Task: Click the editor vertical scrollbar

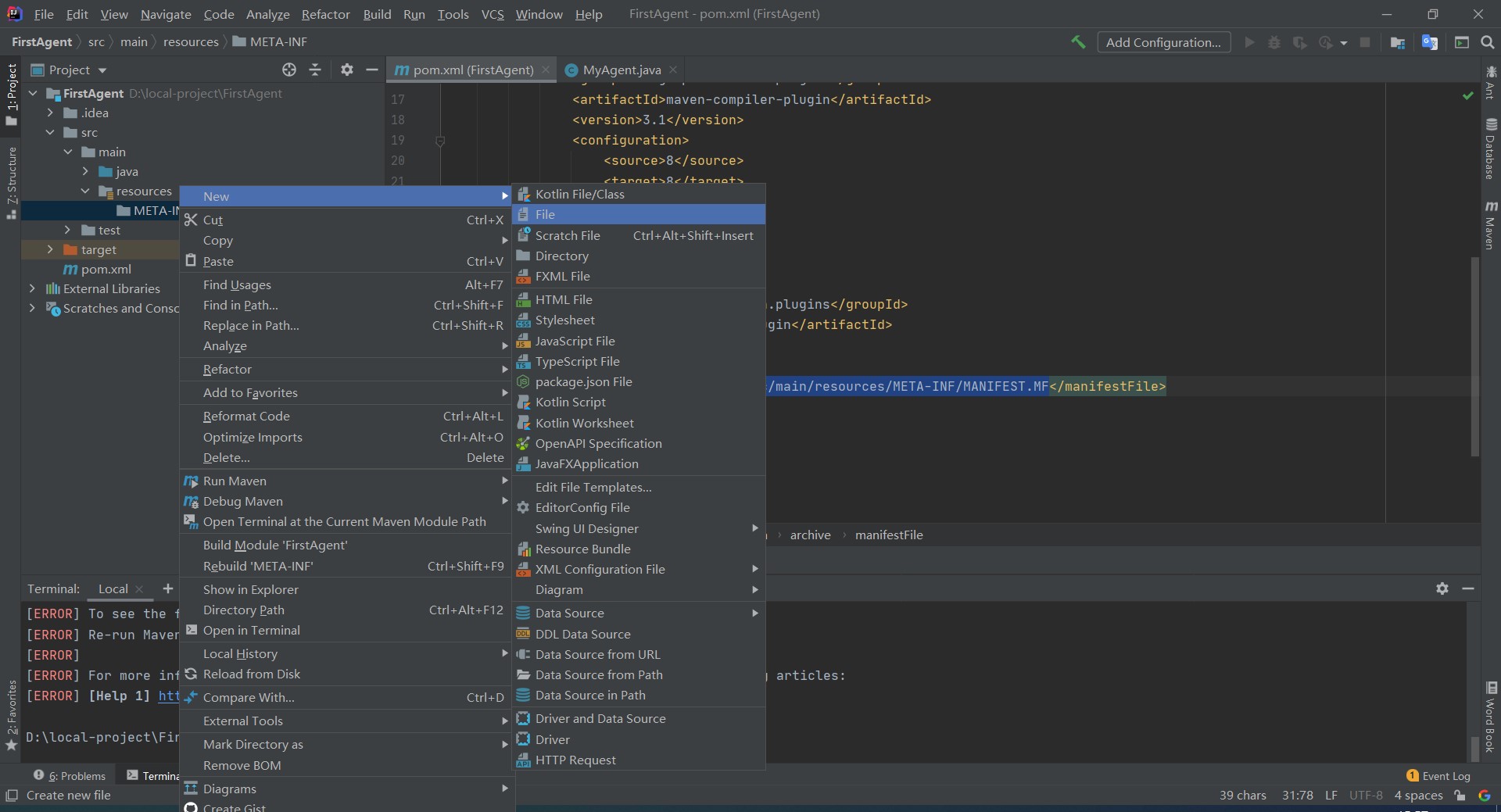Action: [1475, 356]
